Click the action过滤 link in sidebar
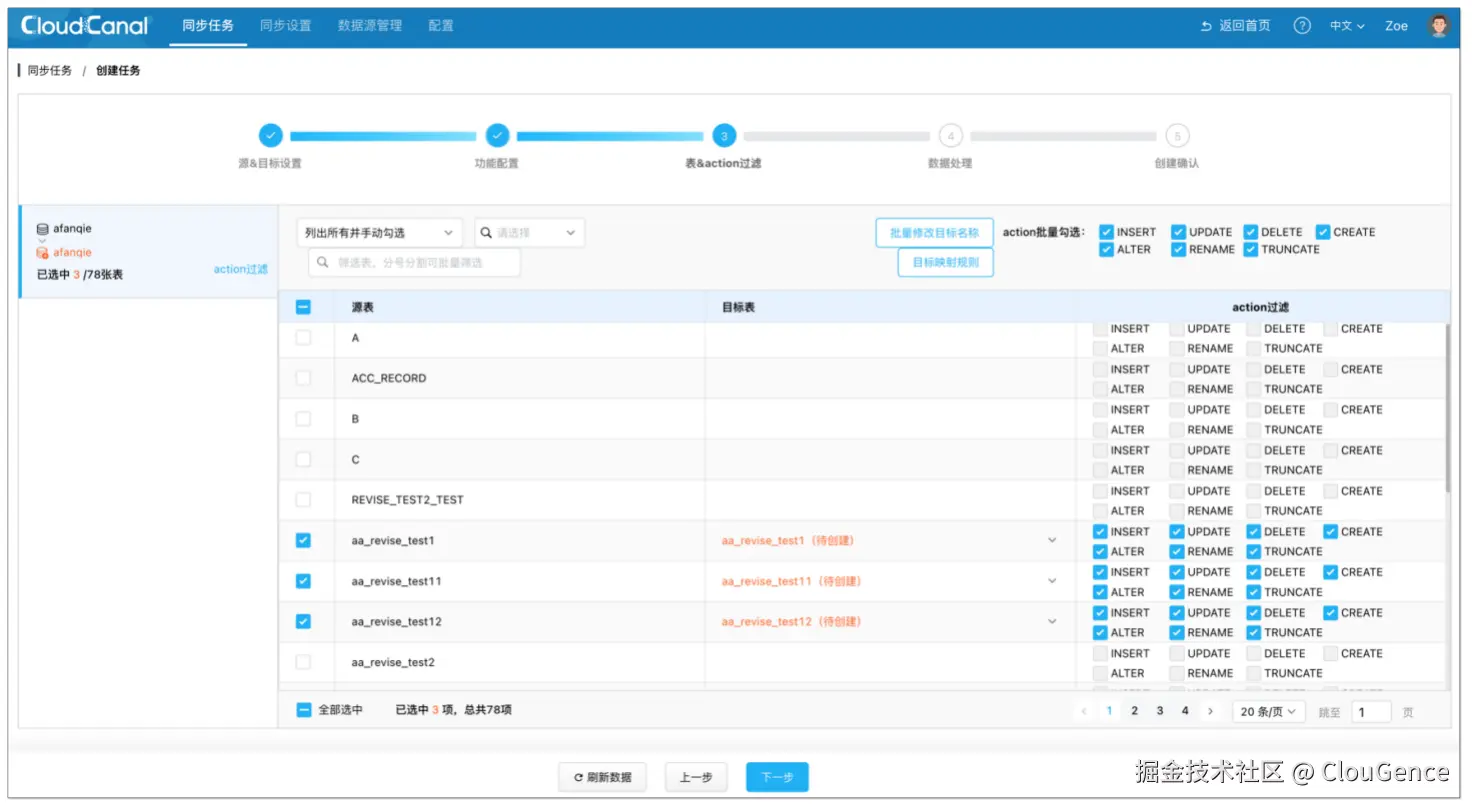 [x=240, y=270]
